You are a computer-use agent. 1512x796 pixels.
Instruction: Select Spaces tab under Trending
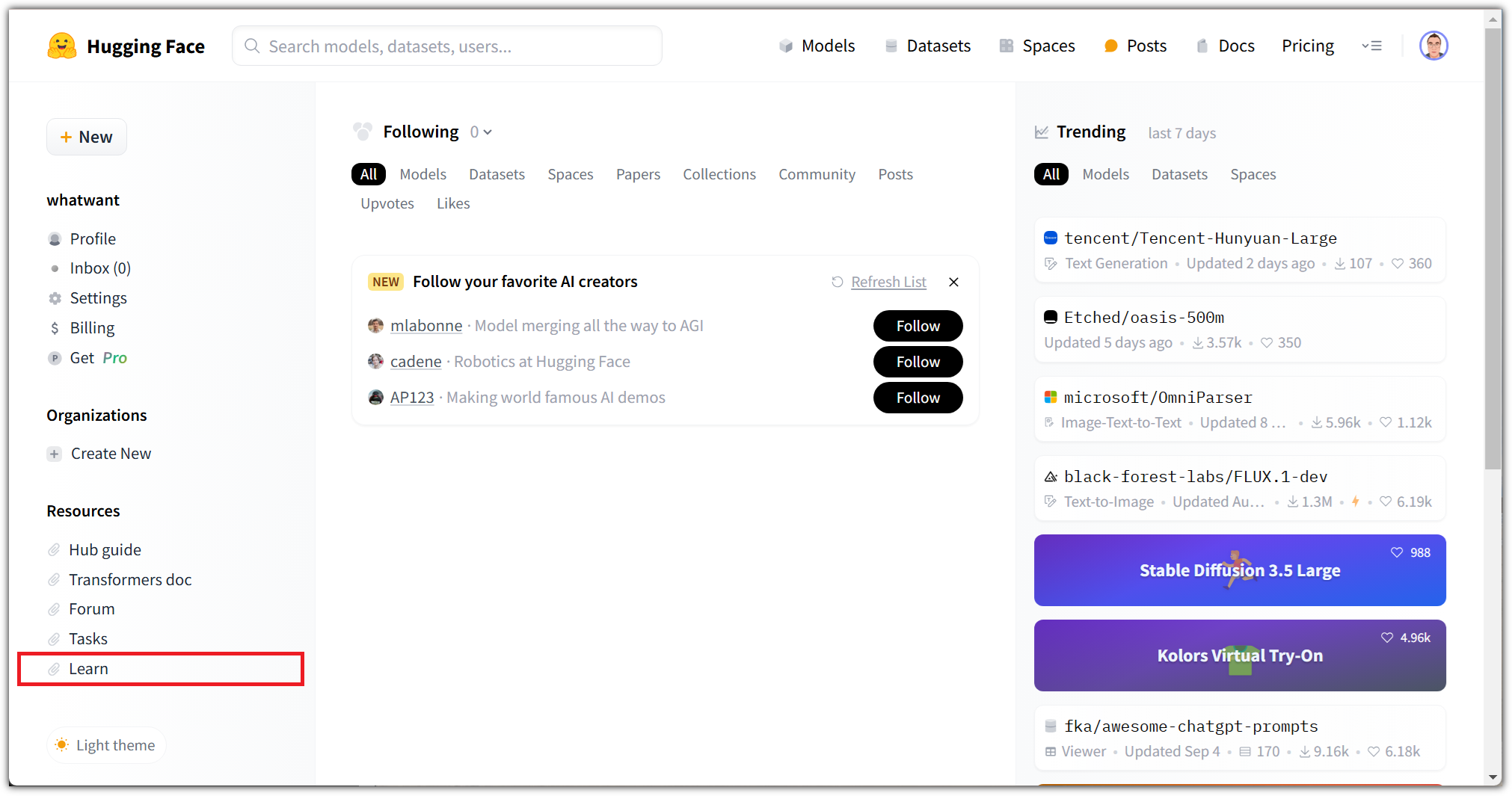(1253, 174)
